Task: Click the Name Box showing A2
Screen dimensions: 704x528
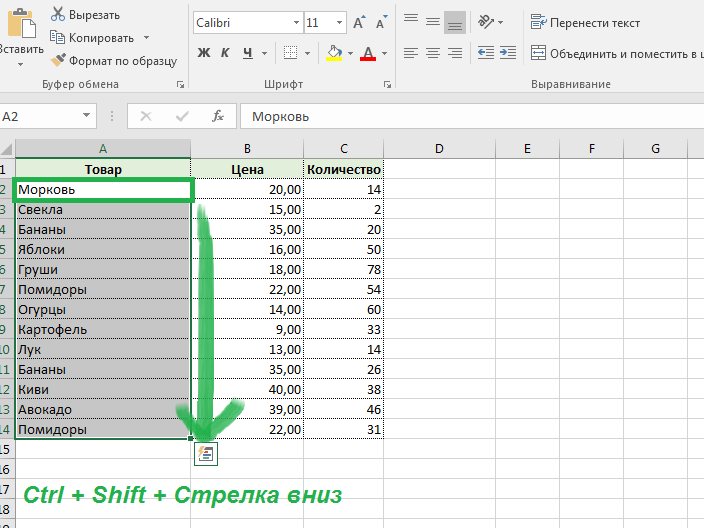Action: [x=40, y=117]
